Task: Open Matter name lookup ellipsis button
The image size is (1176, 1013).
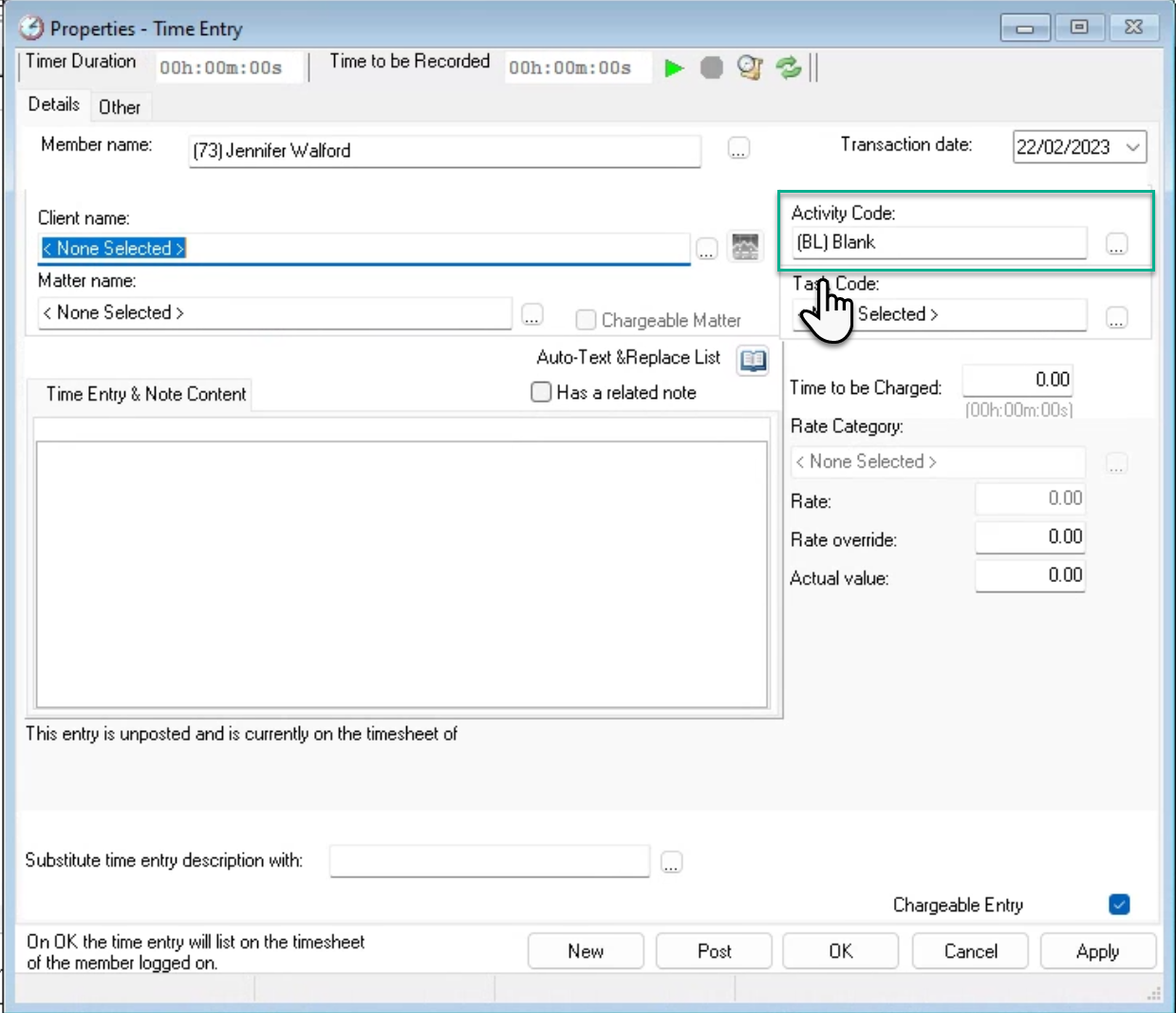Action: coord(532,314)
